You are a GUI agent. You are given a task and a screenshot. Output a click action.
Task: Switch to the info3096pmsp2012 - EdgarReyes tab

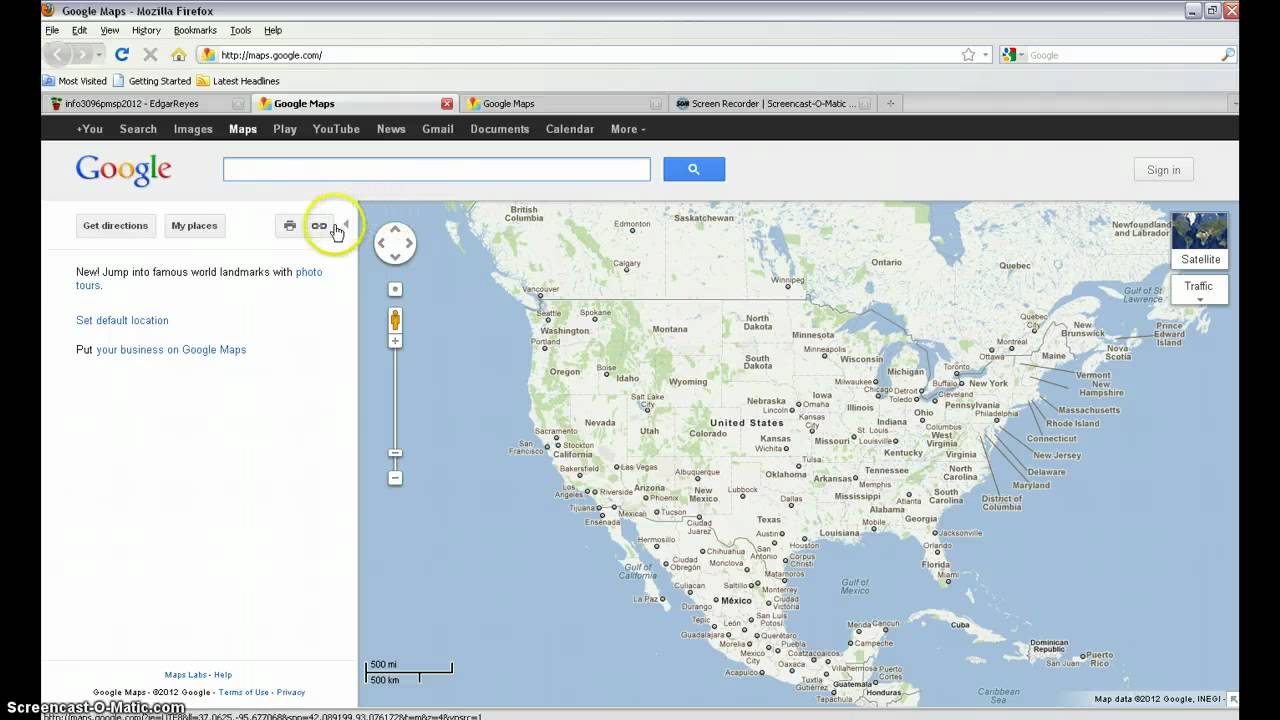147,103
